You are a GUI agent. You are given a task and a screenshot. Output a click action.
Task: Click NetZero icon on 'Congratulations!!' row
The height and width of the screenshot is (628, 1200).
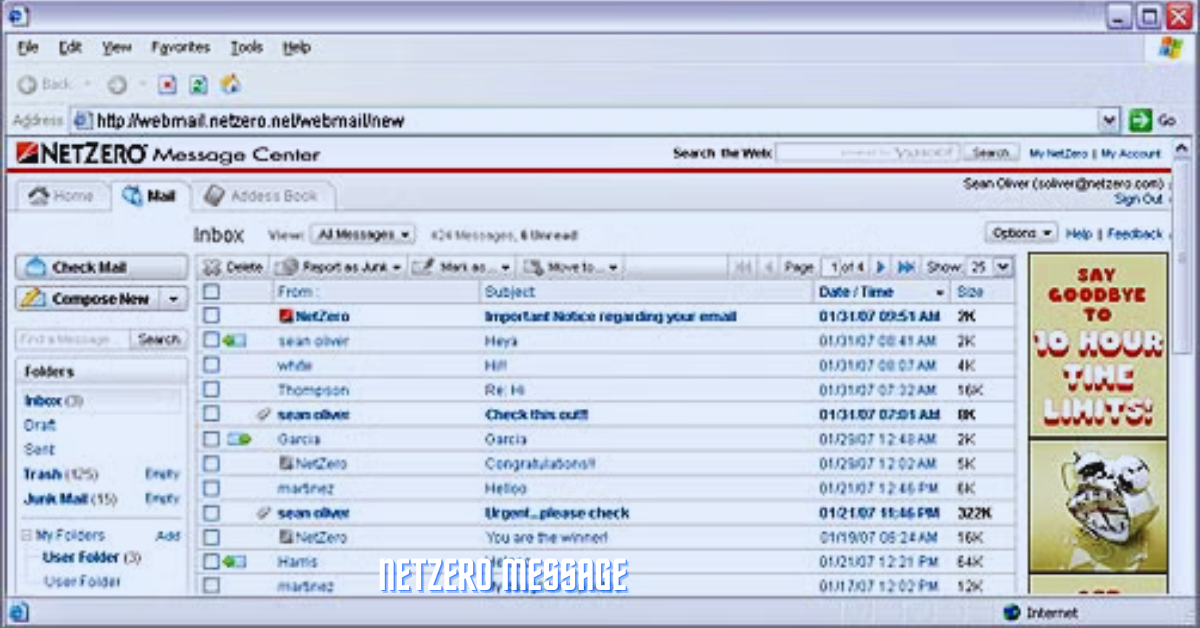pos(288,464)
